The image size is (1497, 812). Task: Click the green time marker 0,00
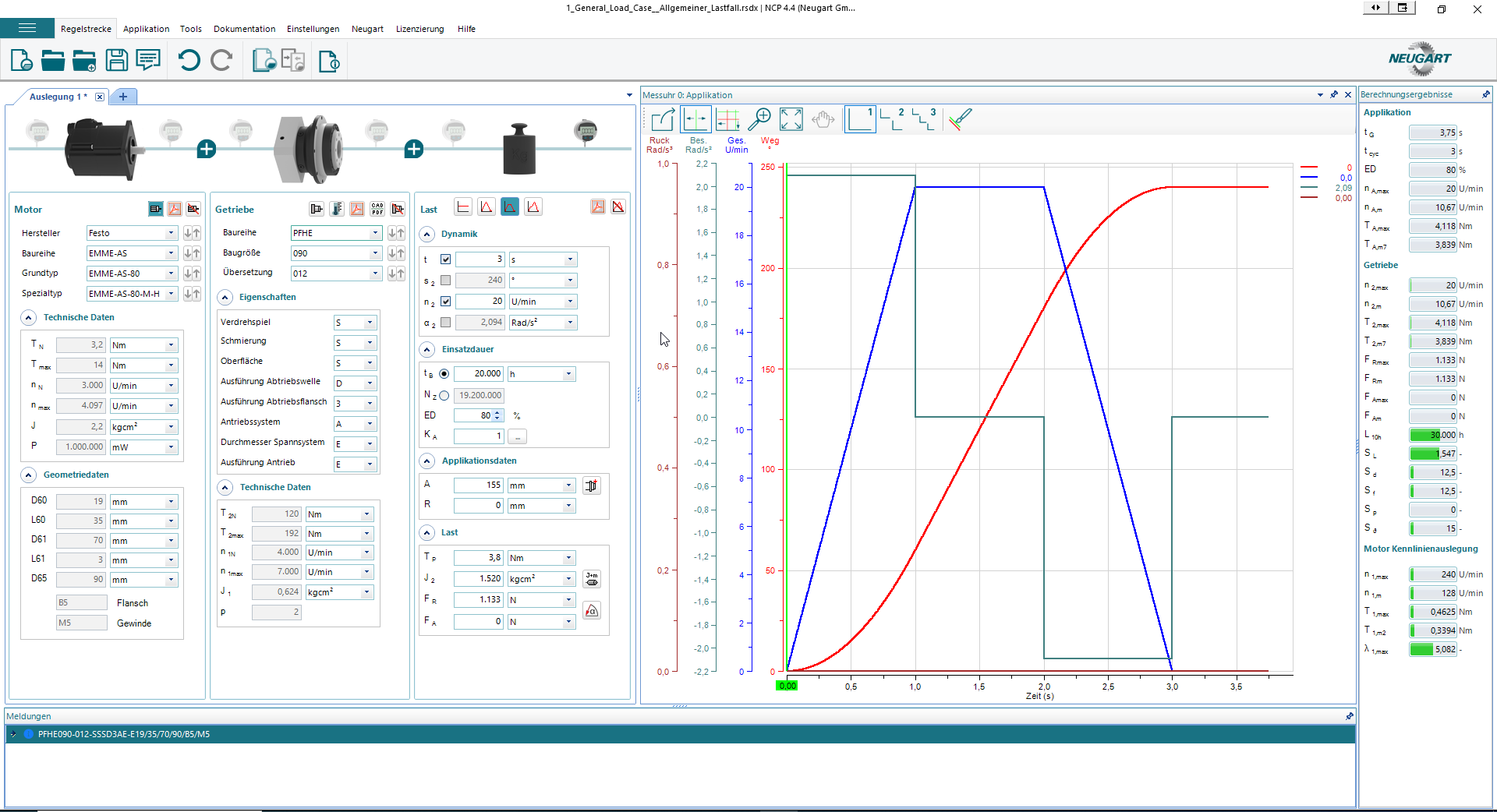click(x=787, y=686)
